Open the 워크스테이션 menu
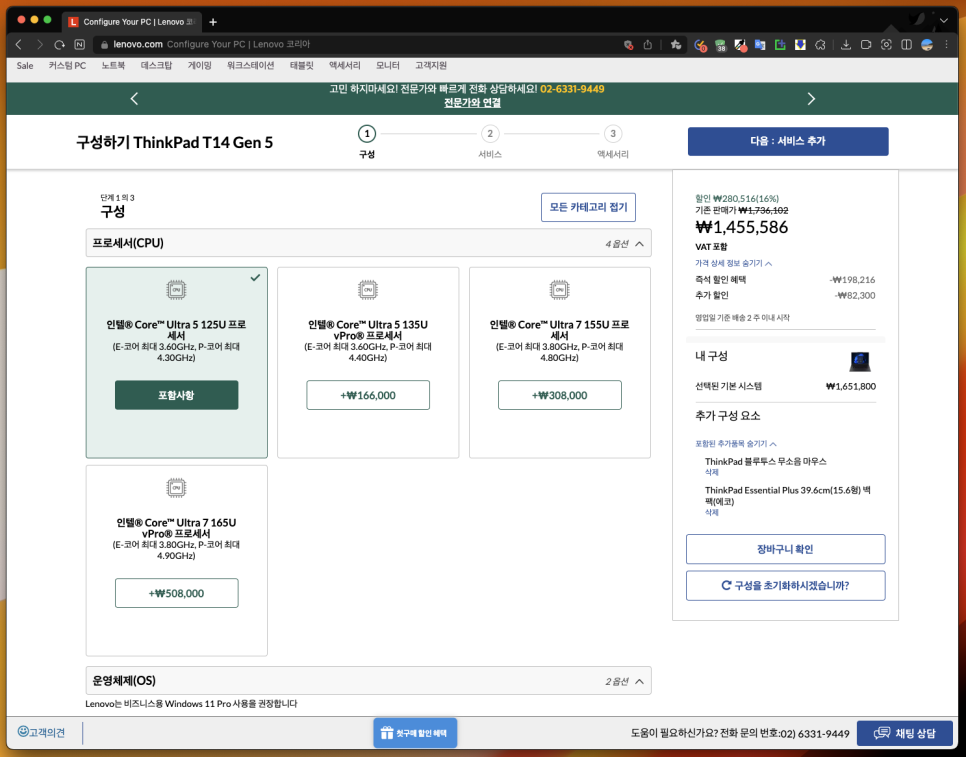966x757 pixels. point(251,65)
